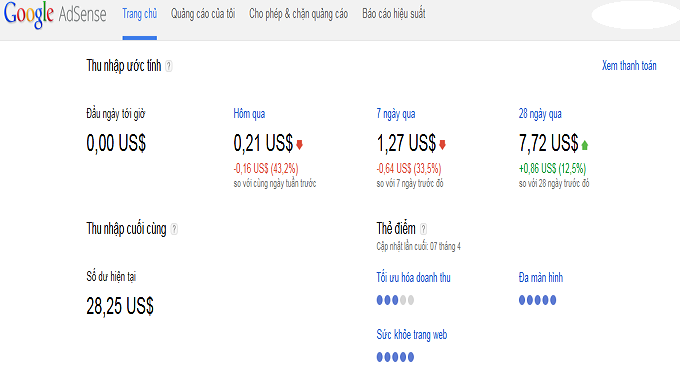Click the Đa màn hình score dots
The height and width of the screenshot is (367, 680).
[537, 300]
